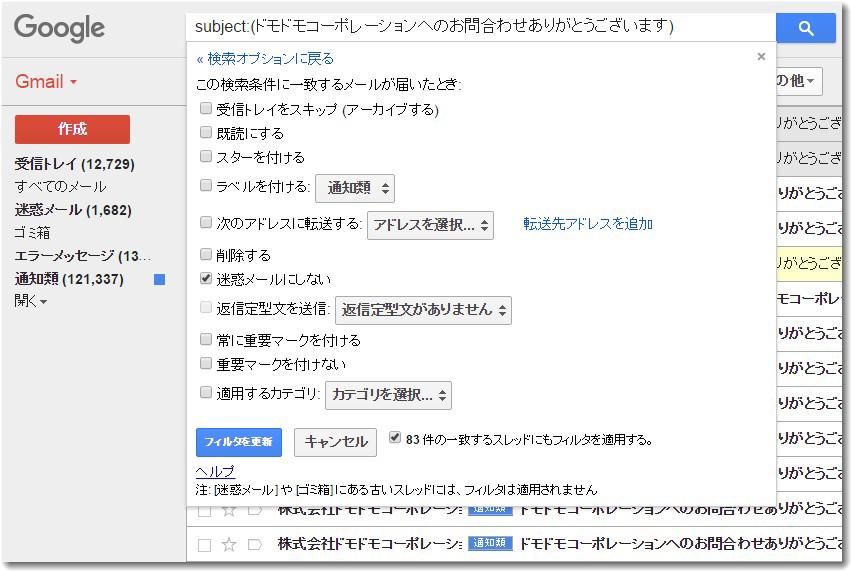The width and height of the screenshot is (851, 571).
Task: Open the last ドモドモコーポレーションへのお問合わせ message subject
Action: point(681,544)
